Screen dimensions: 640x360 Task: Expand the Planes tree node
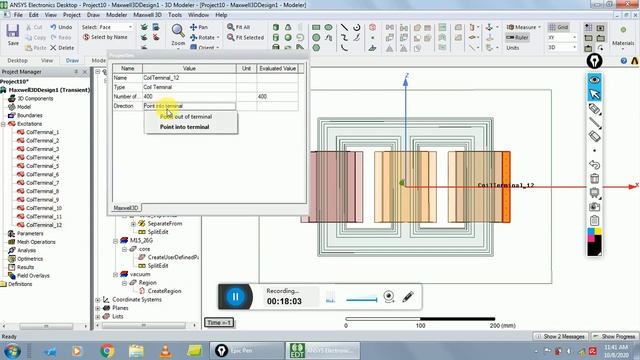pyautogui.click(x=98, y=308)
